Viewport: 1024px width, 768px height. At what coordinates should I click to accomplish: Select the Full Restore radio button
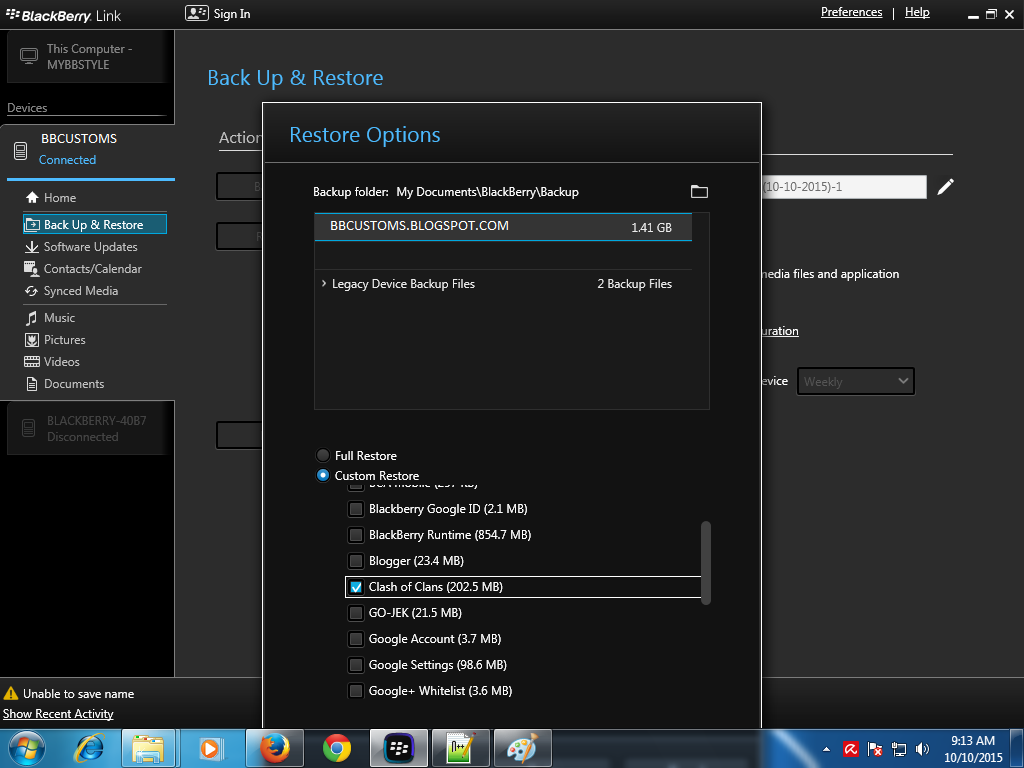click(323, 455)
